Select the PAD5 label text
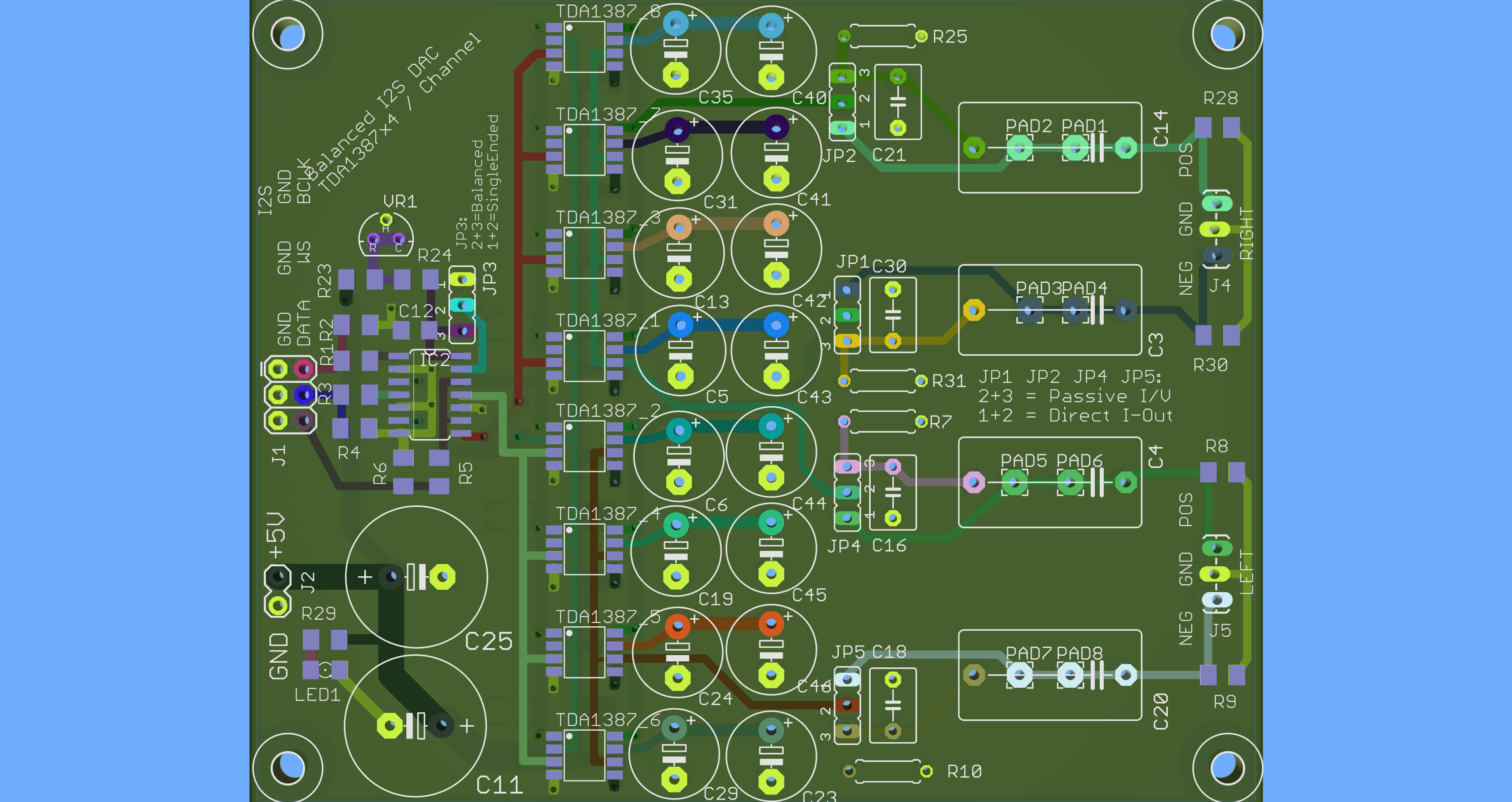 (1024, 460)
